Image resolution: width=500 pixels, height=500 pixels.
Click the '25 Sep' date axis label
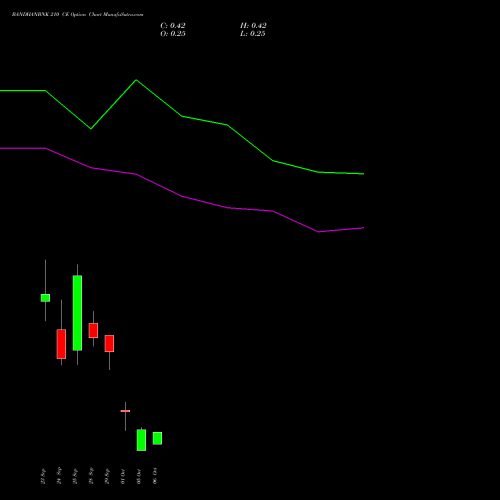(75, 476)
